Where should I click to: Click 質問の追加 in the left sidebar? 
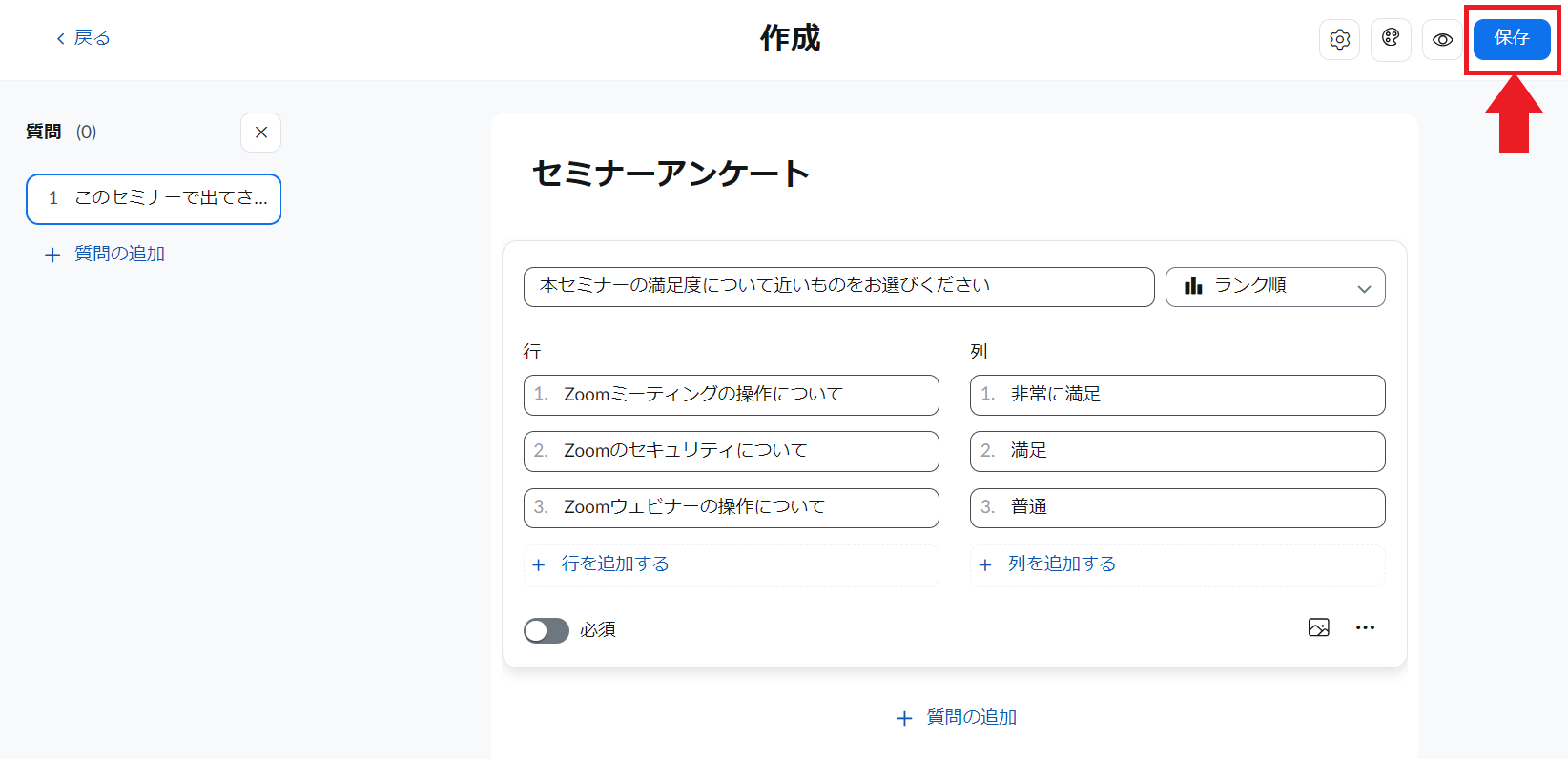pyautogui.click(x=120, y=254)
